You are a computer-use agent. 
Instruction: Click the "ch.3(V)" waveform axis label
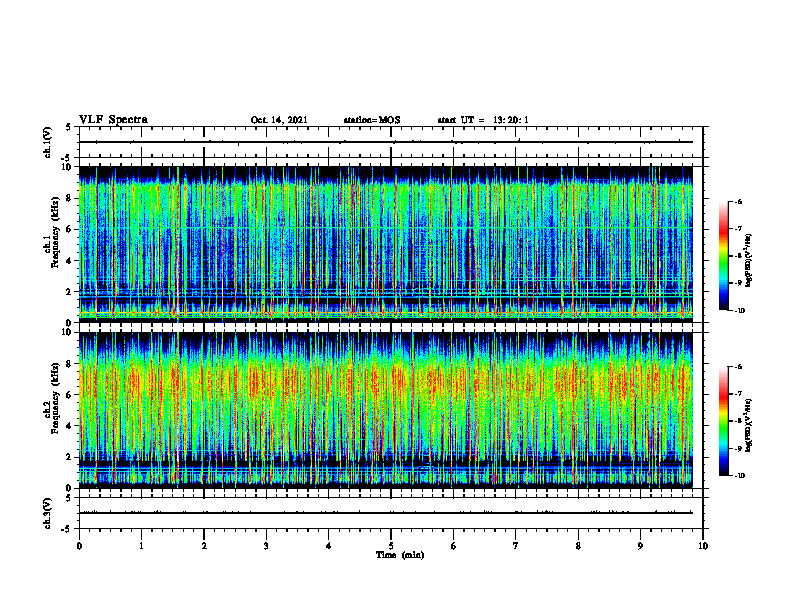coord(48,513)
